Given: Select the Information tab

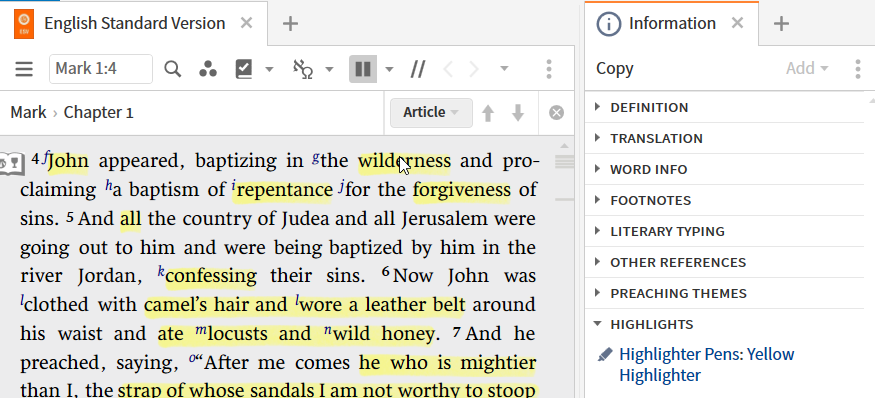Looking at the screenshot, I should (x=672, y=23).
